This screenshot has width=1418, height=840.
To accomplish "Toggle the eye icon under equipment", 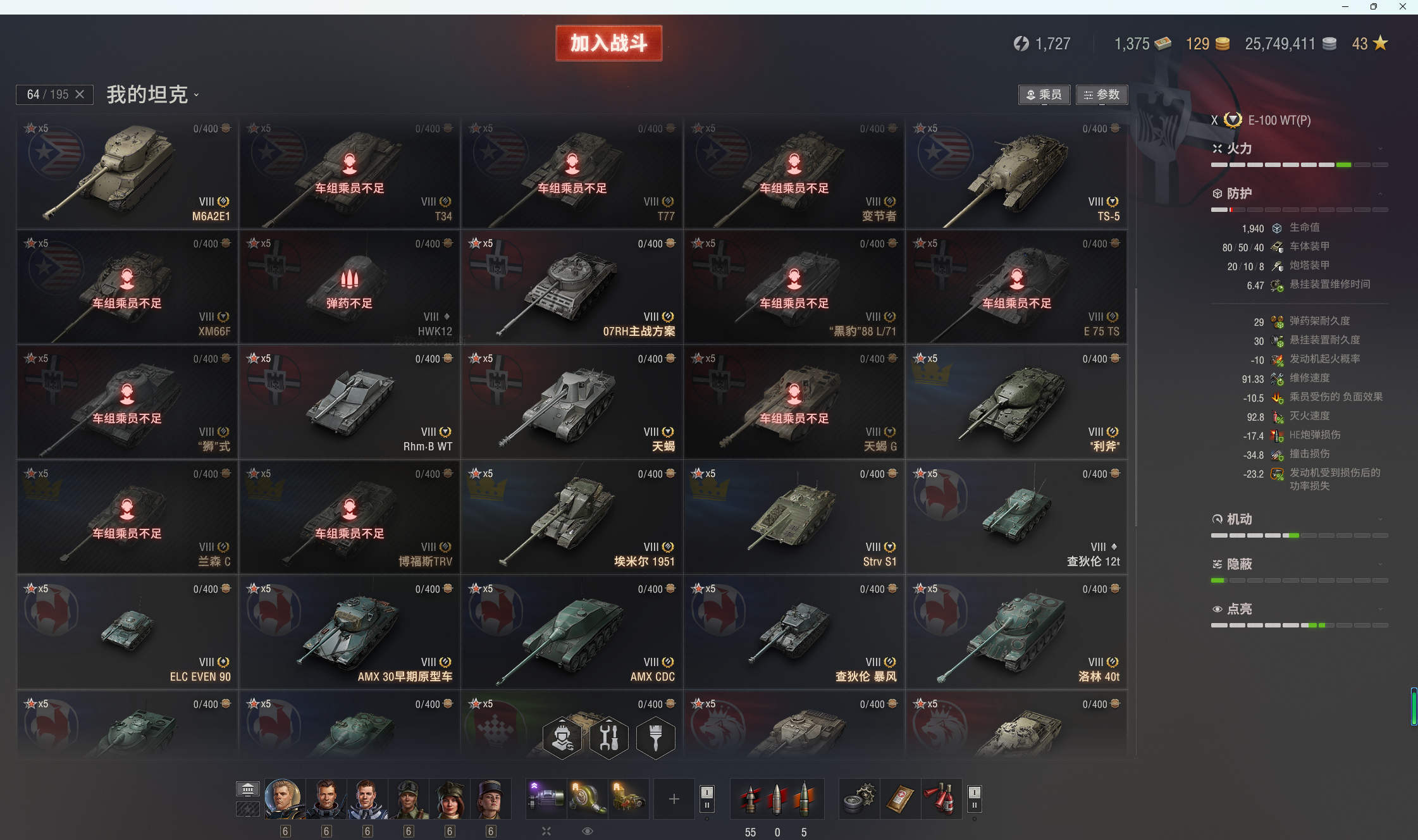I will [x=588, y=831].
